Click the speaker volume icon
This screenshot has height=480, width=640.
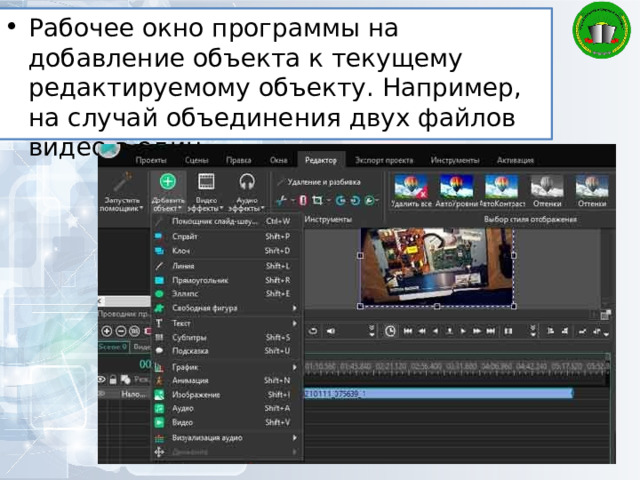tap(331, 331)
